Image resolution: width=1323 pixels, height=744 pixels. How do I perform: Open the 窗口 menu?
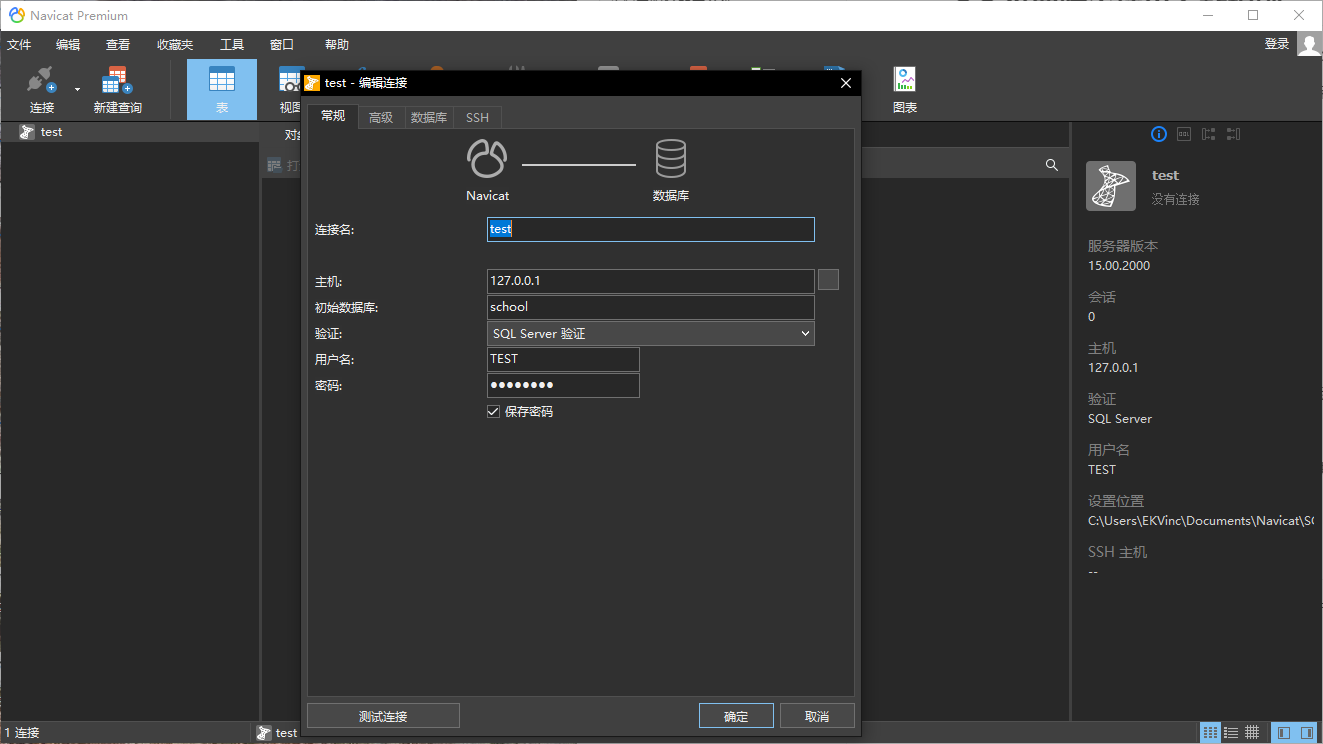[282, 45]
